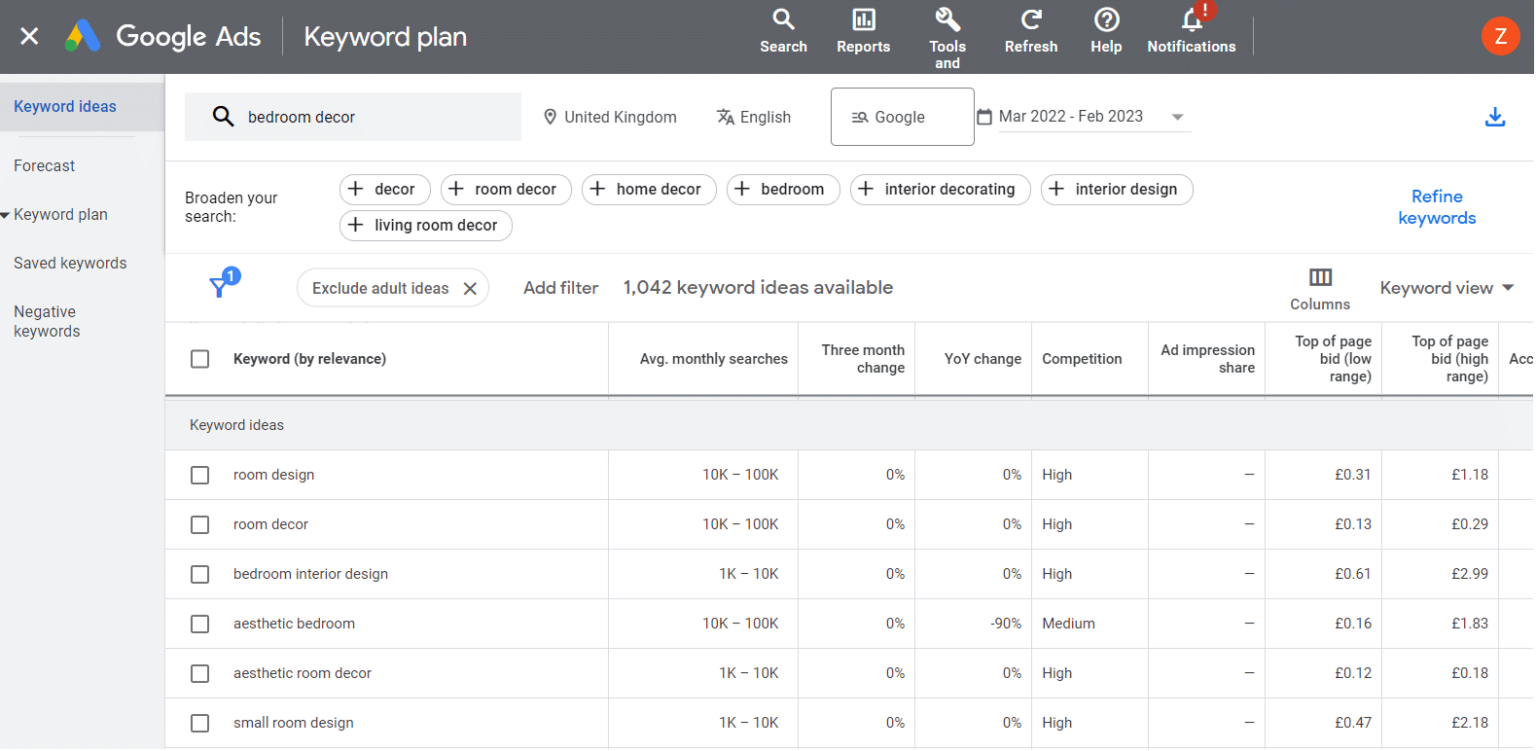The width and height of the screenshot is (1536, 751).
Task: Sort by Top of page bid (low range)
Action: point(1333,359)
